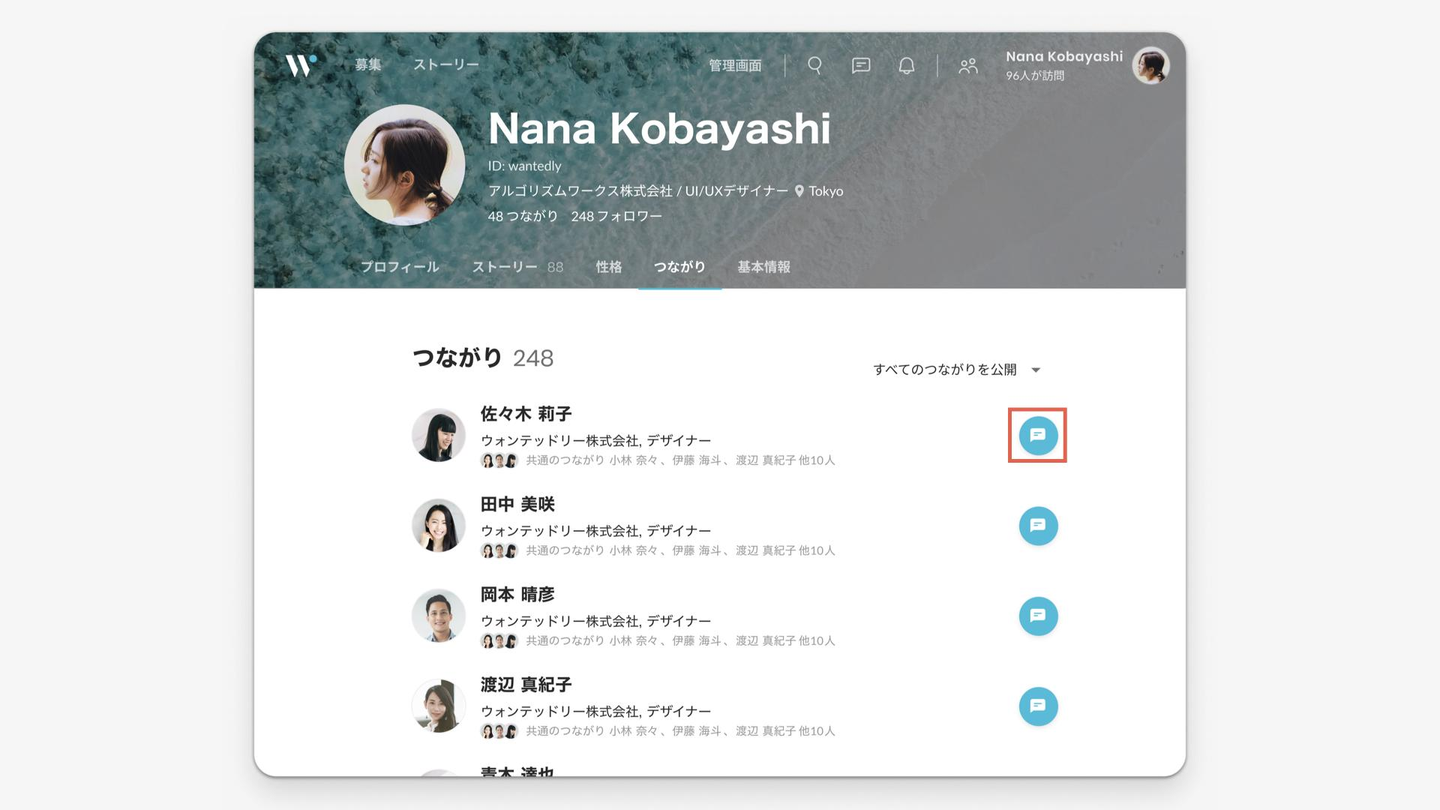Open mutual connection avatars under 渡辺 真紀子

pyautogui.click(x=499, y=731)
